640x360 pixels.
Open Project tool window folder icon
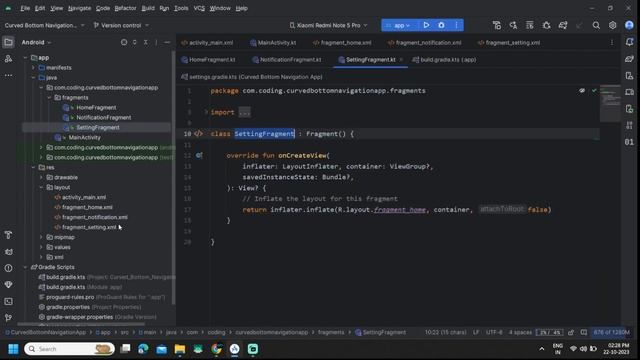click(x=8, y=42)
